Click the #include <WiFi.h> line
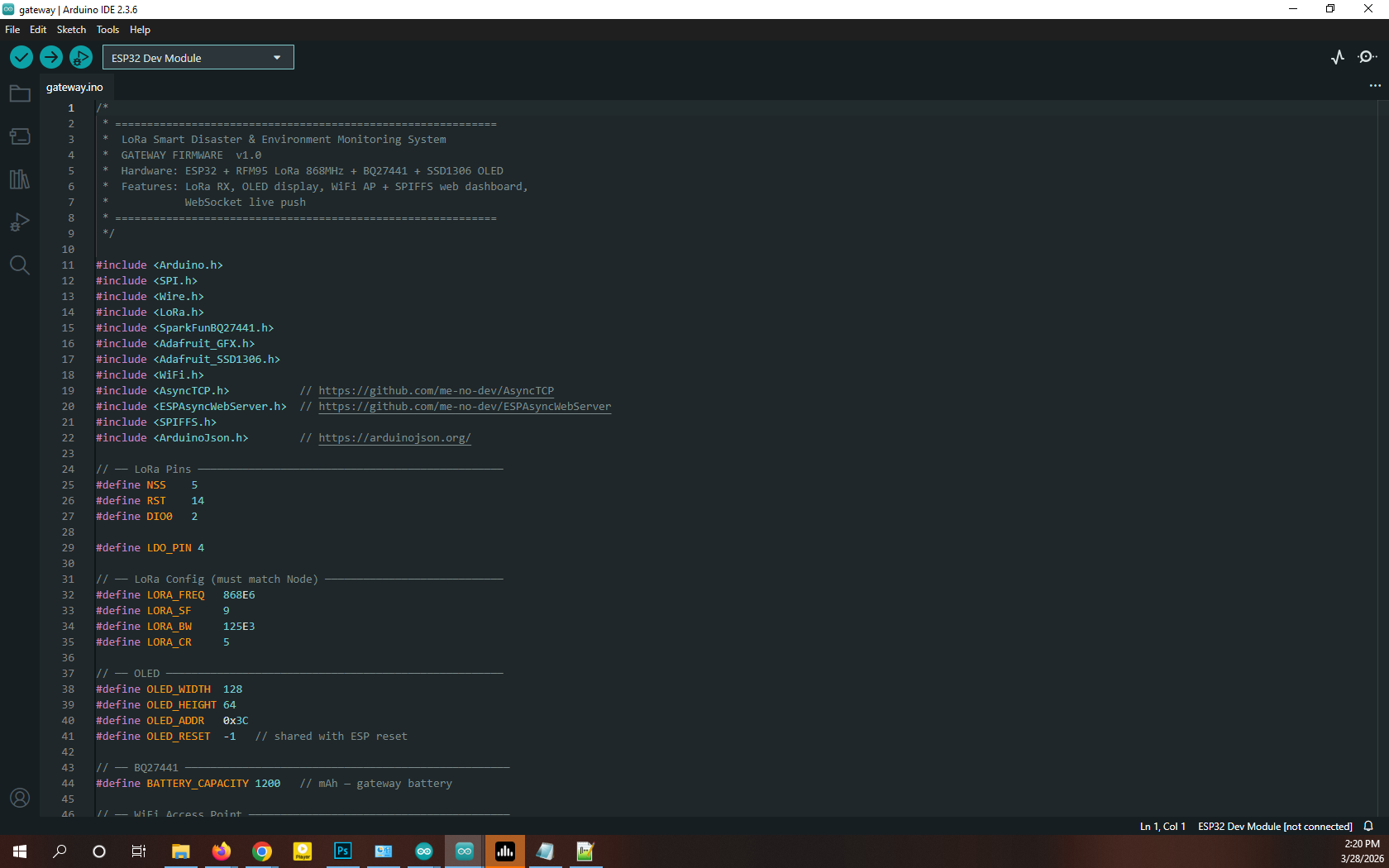This screenshot has width=1389, height=868. (x=150, y=375)
